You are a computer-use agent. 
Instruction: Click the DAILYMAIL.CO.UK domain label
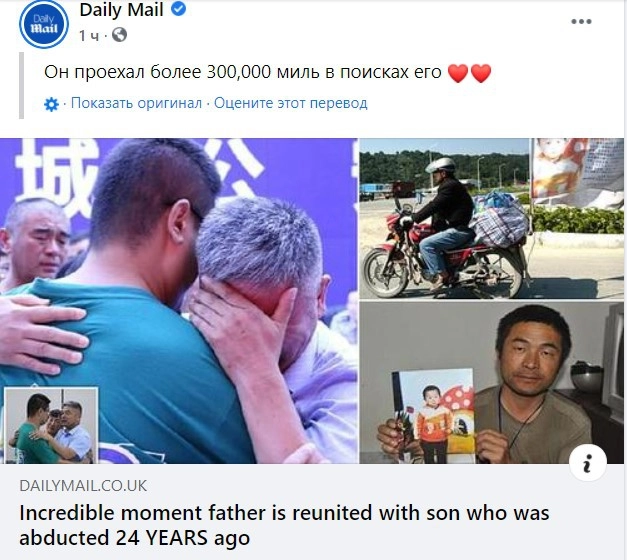coord(83,486)
